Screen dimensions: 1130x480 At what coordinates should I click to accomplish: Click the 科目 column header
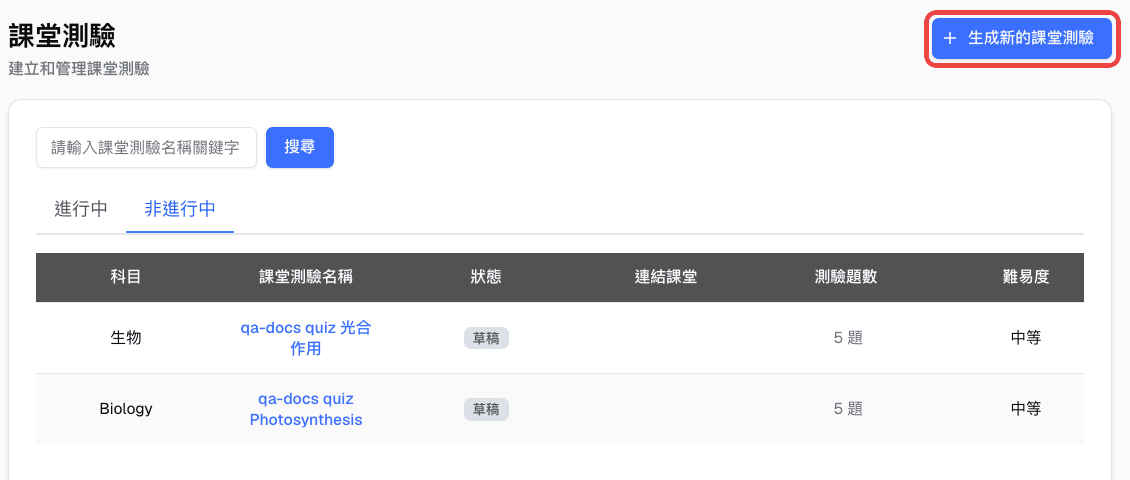point(125,277)
